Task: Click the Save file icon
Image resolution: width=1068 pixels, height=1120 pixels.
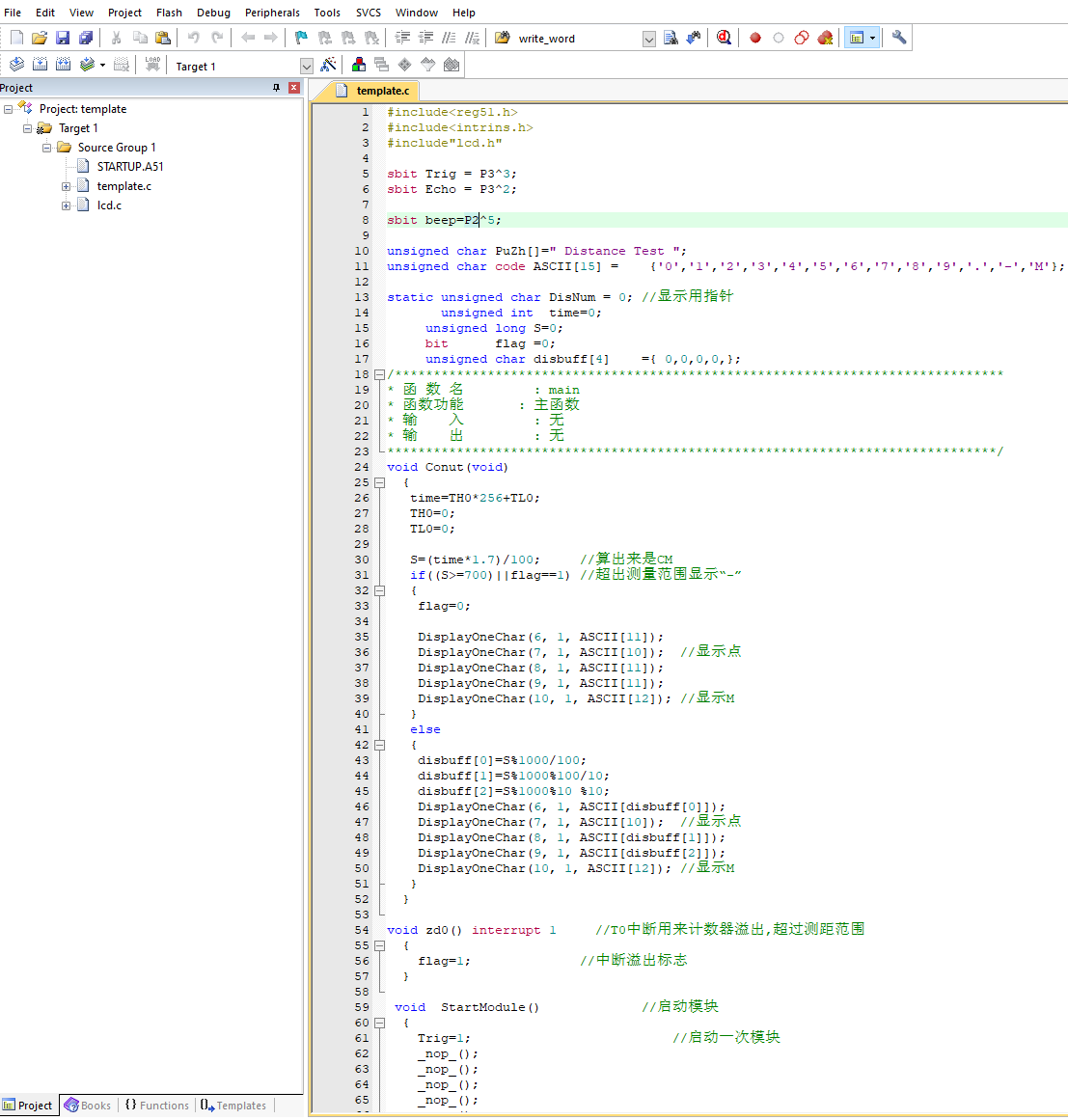Action: pyautogui.click(x=63, y=38)
